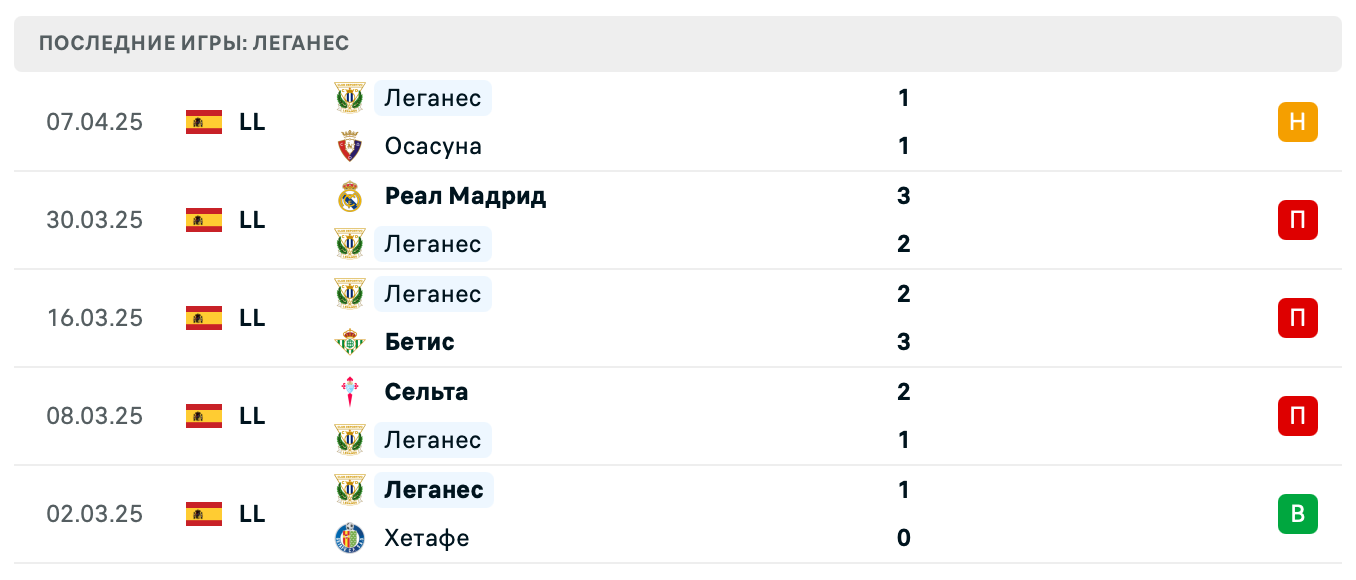Open the Реал Мадрид team link

coord(465,196)
